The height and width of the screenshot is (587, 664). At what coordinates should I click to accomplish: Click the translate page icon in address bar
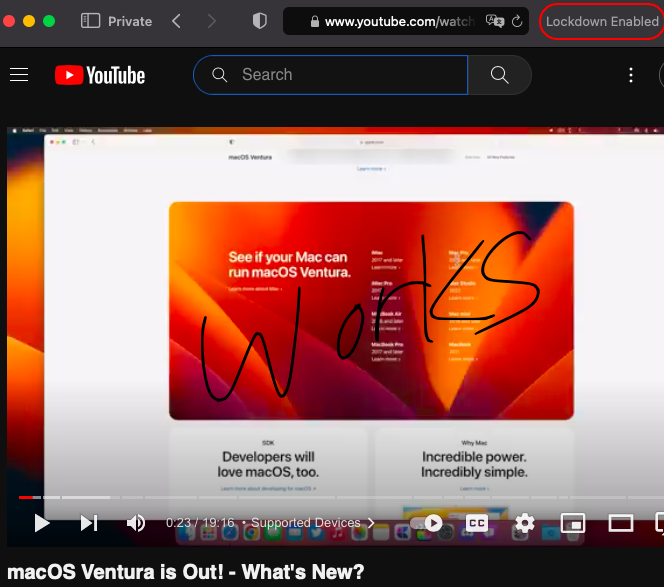(495, 21)
